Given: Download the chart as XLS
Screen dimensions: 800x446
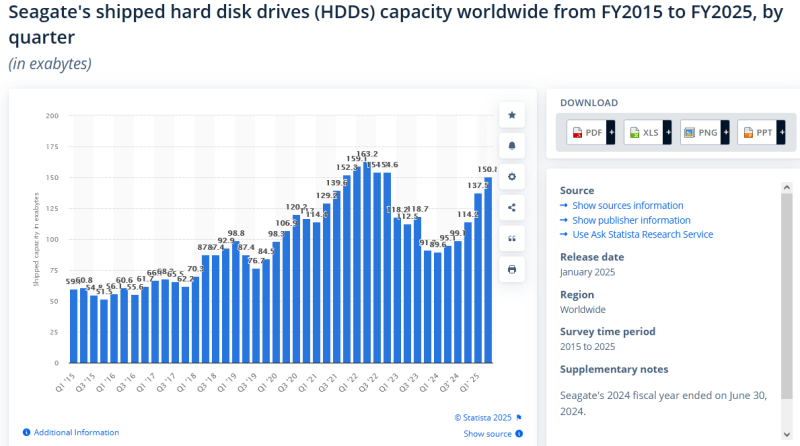Looking at the screenshot, I should pos(643,133).
